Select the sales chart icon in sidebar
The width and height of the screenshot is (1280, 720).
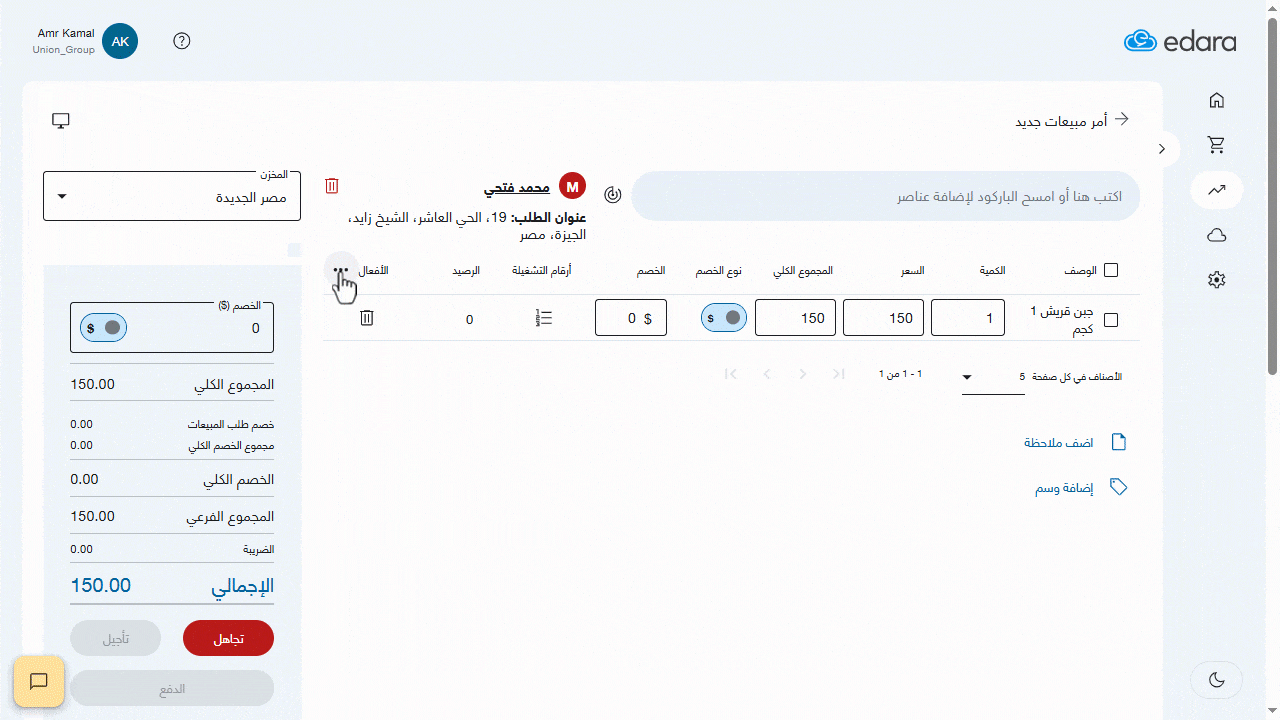pos(1216,190)
